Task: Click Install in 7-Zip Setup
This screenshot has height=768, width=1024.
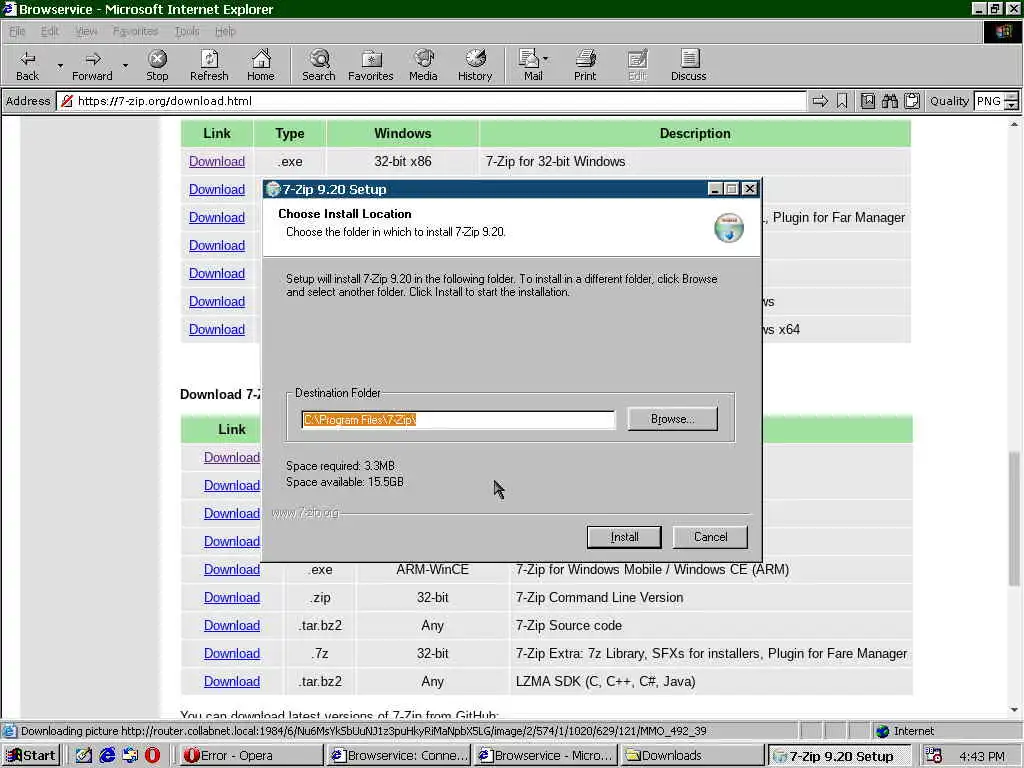Action: pyautogui.click(x=624, y=537)
